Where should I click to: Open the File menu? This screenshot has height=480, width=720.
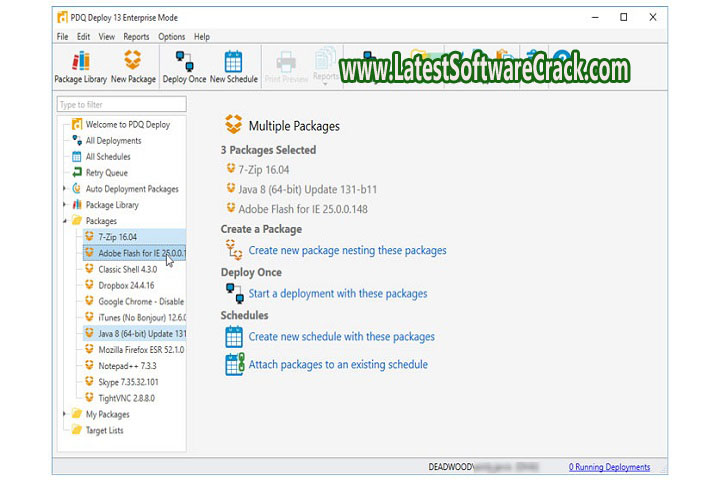(x=62, y=37)
